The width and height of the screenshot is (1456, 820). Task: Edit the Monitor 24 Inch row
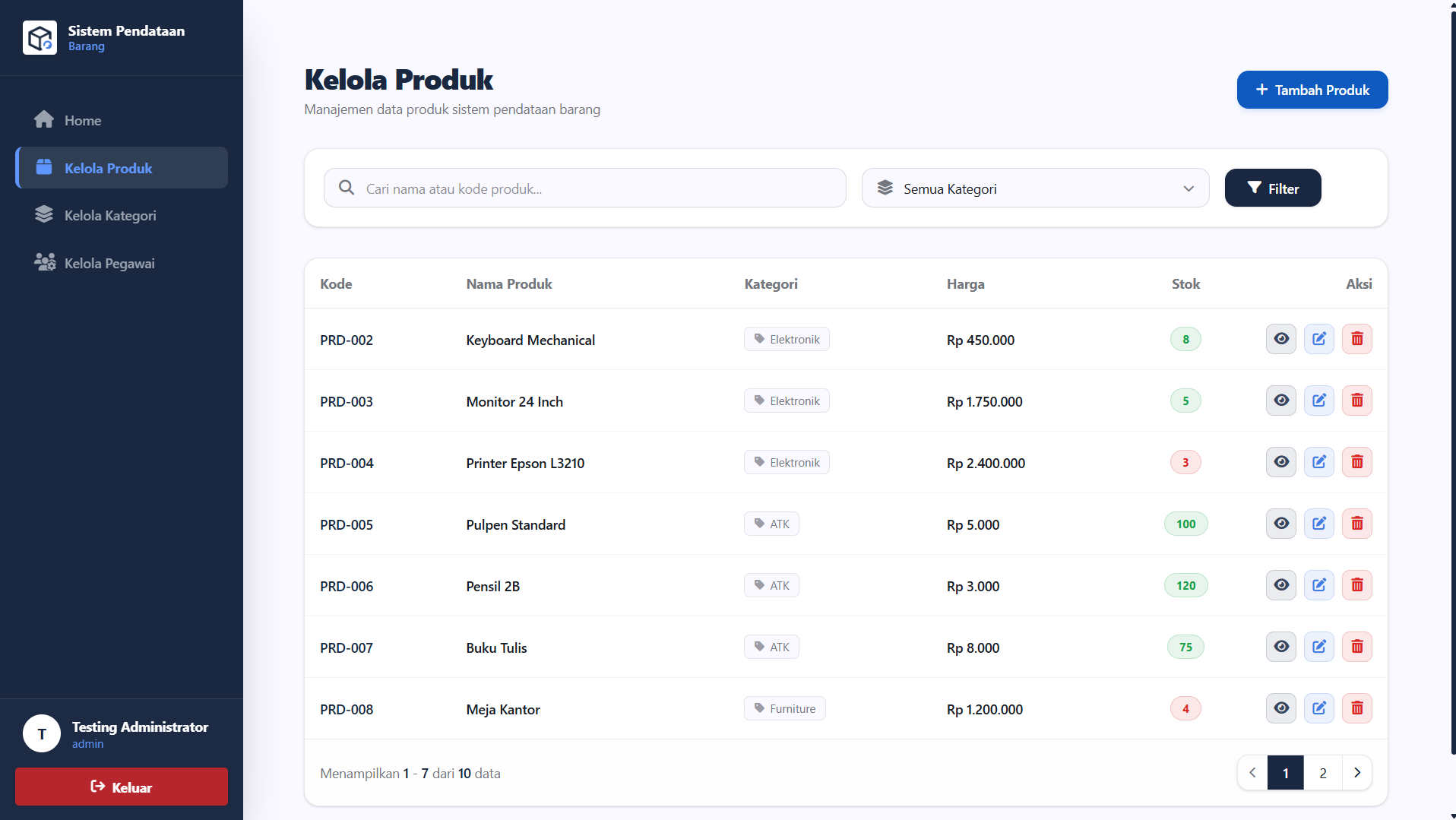[1319, 401]
